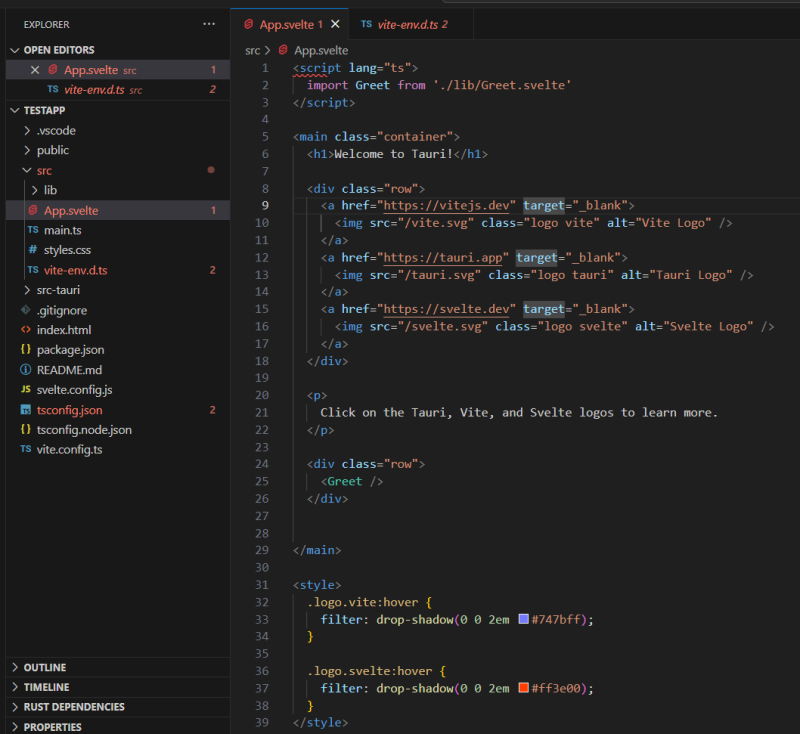Click the svelte.config.js JS icon

pos(26,389)
